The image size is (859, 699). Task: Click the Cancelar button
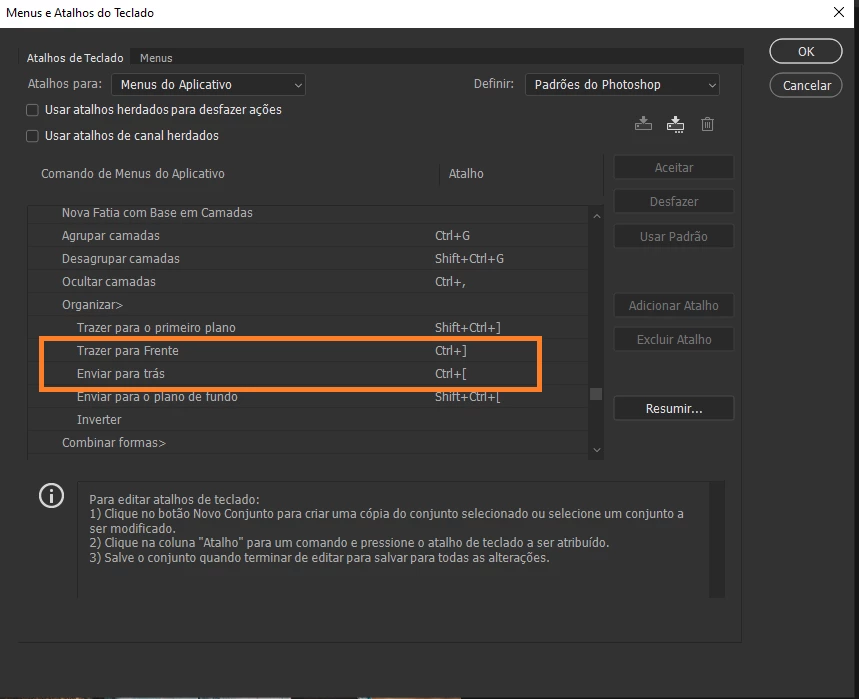pyautogui.click(x=805, y=85)
